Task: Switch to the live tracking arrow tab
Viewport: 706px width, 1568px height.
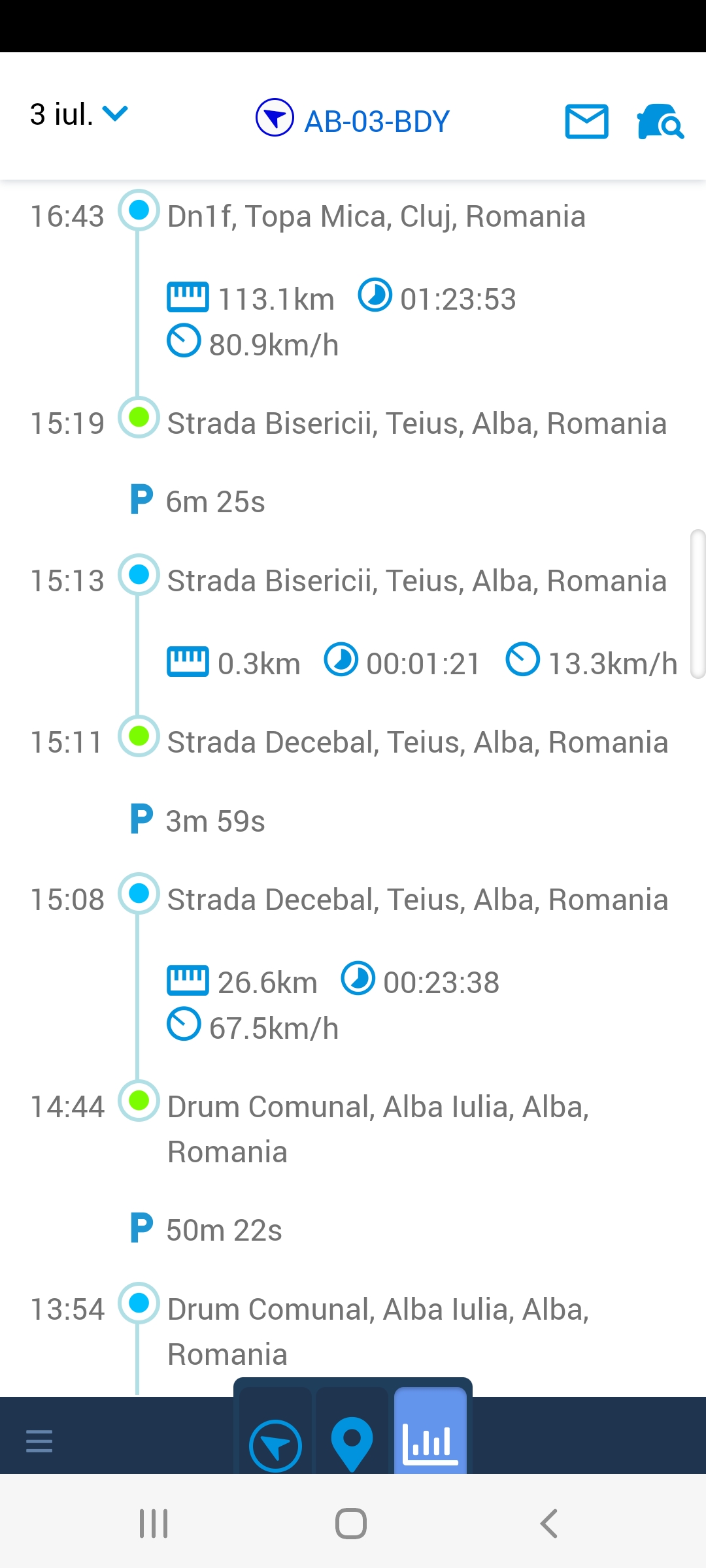Action: tap(275, 1446)
